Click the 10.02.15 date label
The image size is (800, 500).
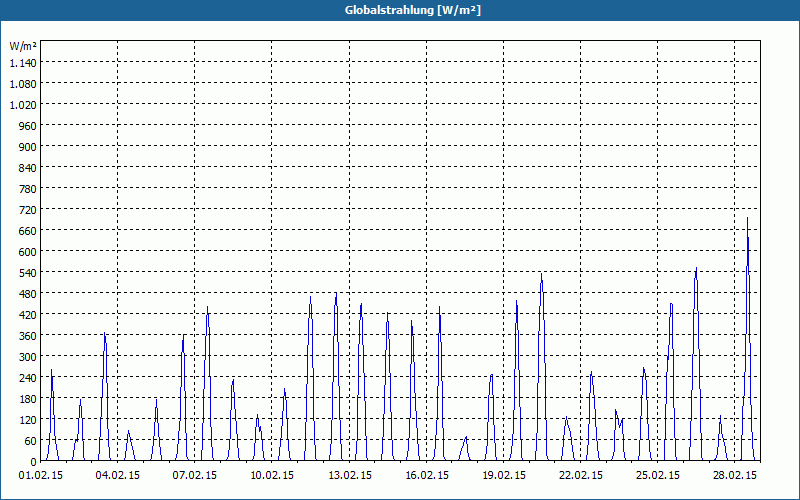tap(272, 476)
